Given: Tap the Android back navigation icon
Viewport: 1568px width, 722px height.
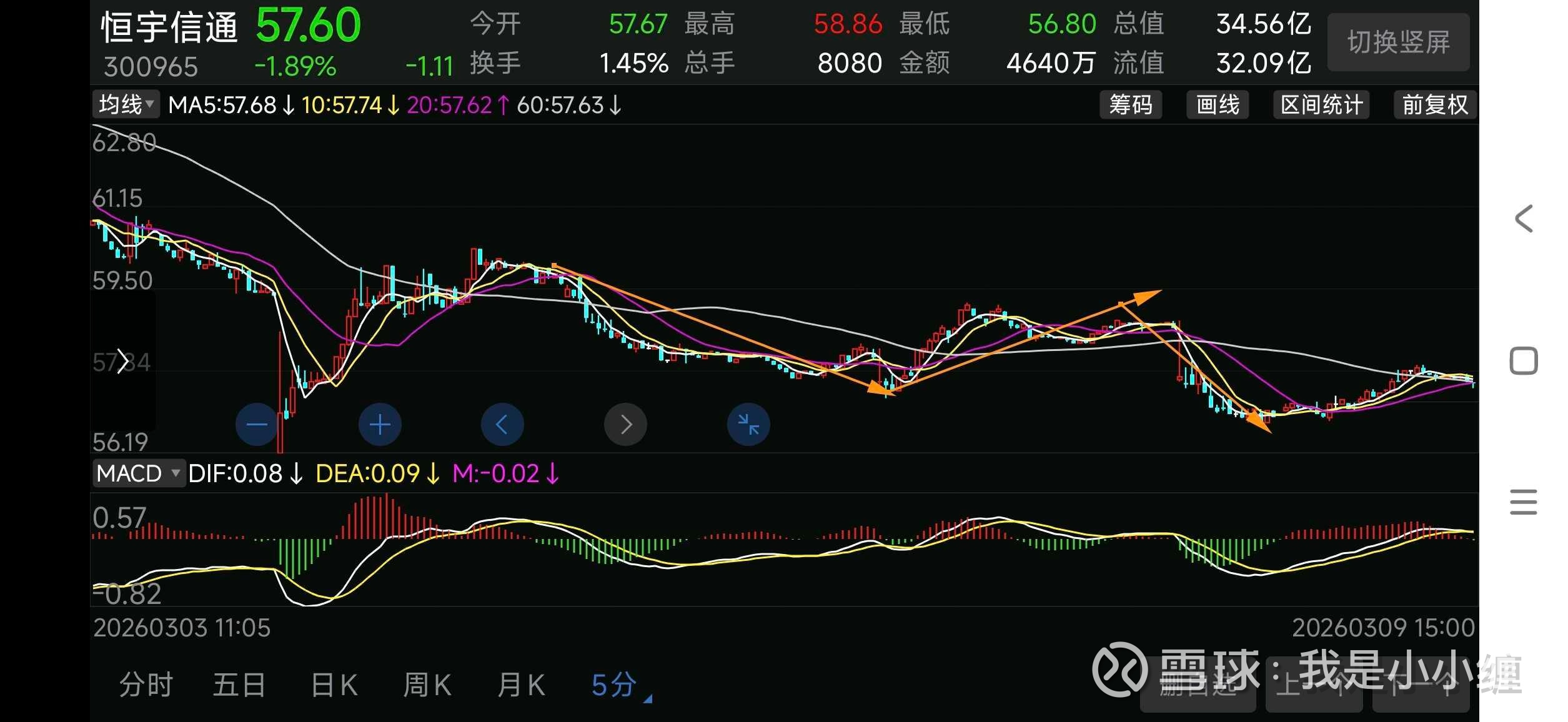Looking at the screenshot, I should [1524, 219].
